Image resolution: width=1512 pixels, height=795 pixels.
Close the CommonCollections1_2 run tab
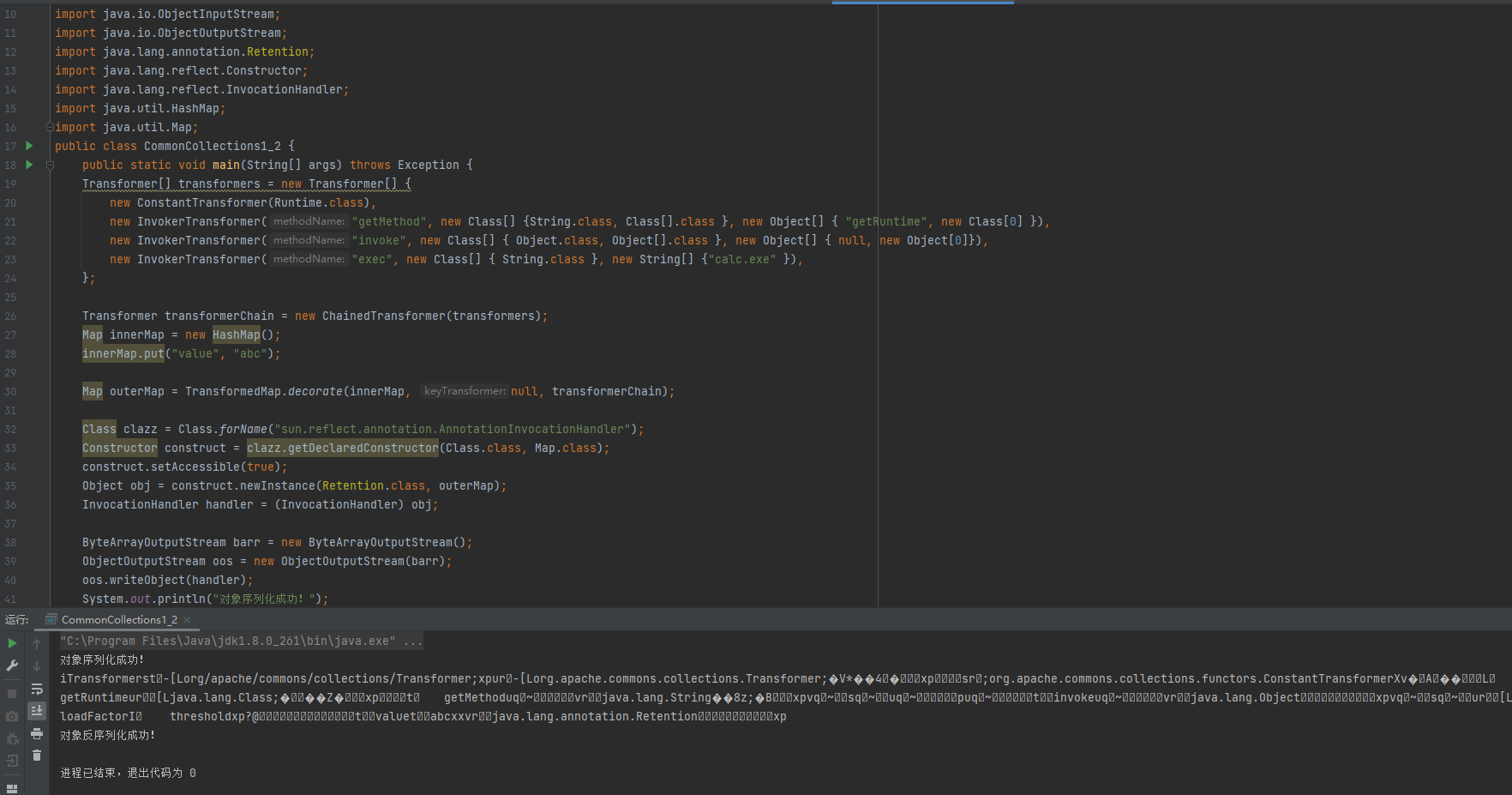[x=187, y=620]
